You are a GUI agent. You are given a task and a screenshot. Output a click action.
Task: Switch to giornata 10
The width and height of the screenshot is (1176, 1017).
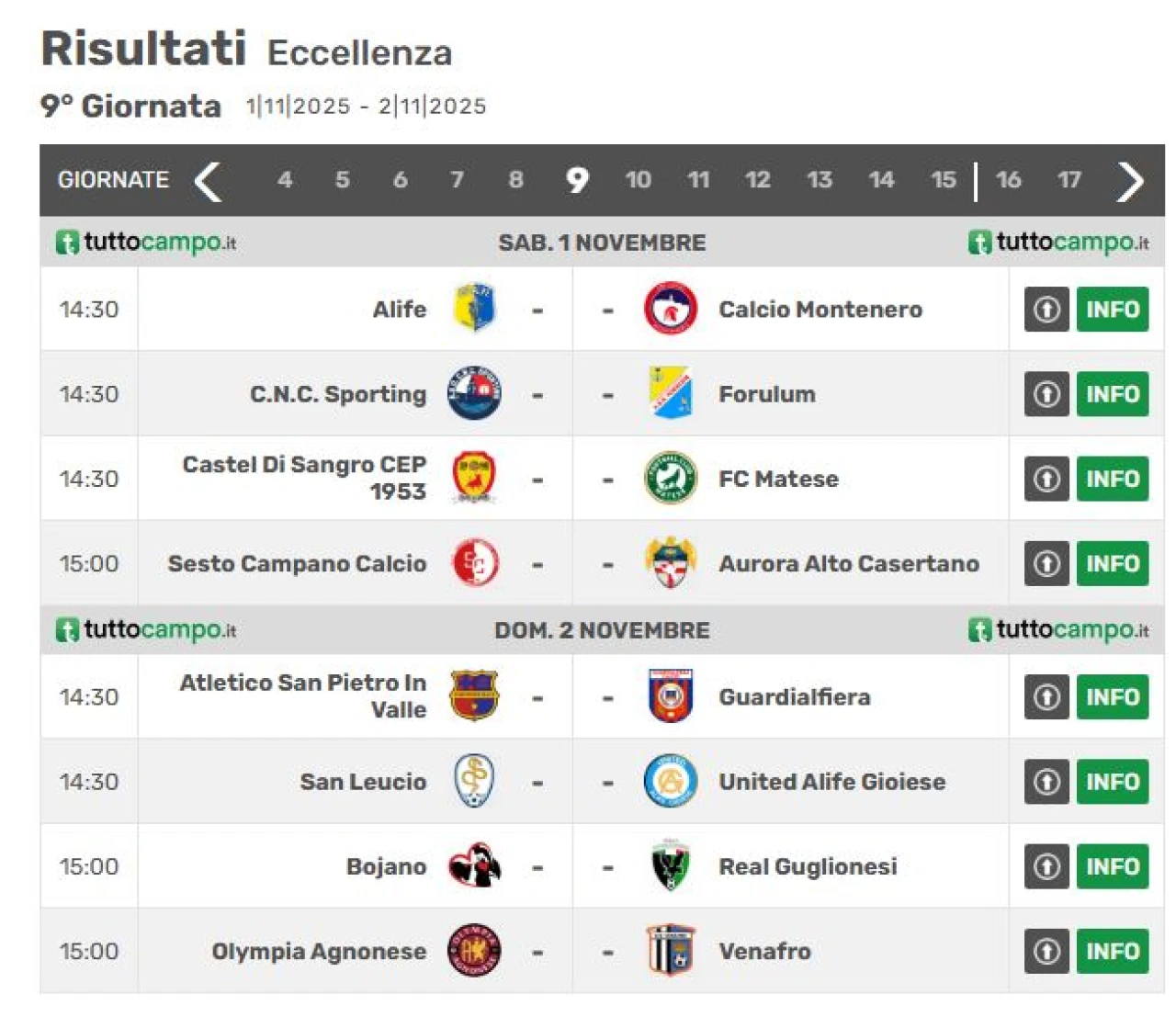(638, 180)
